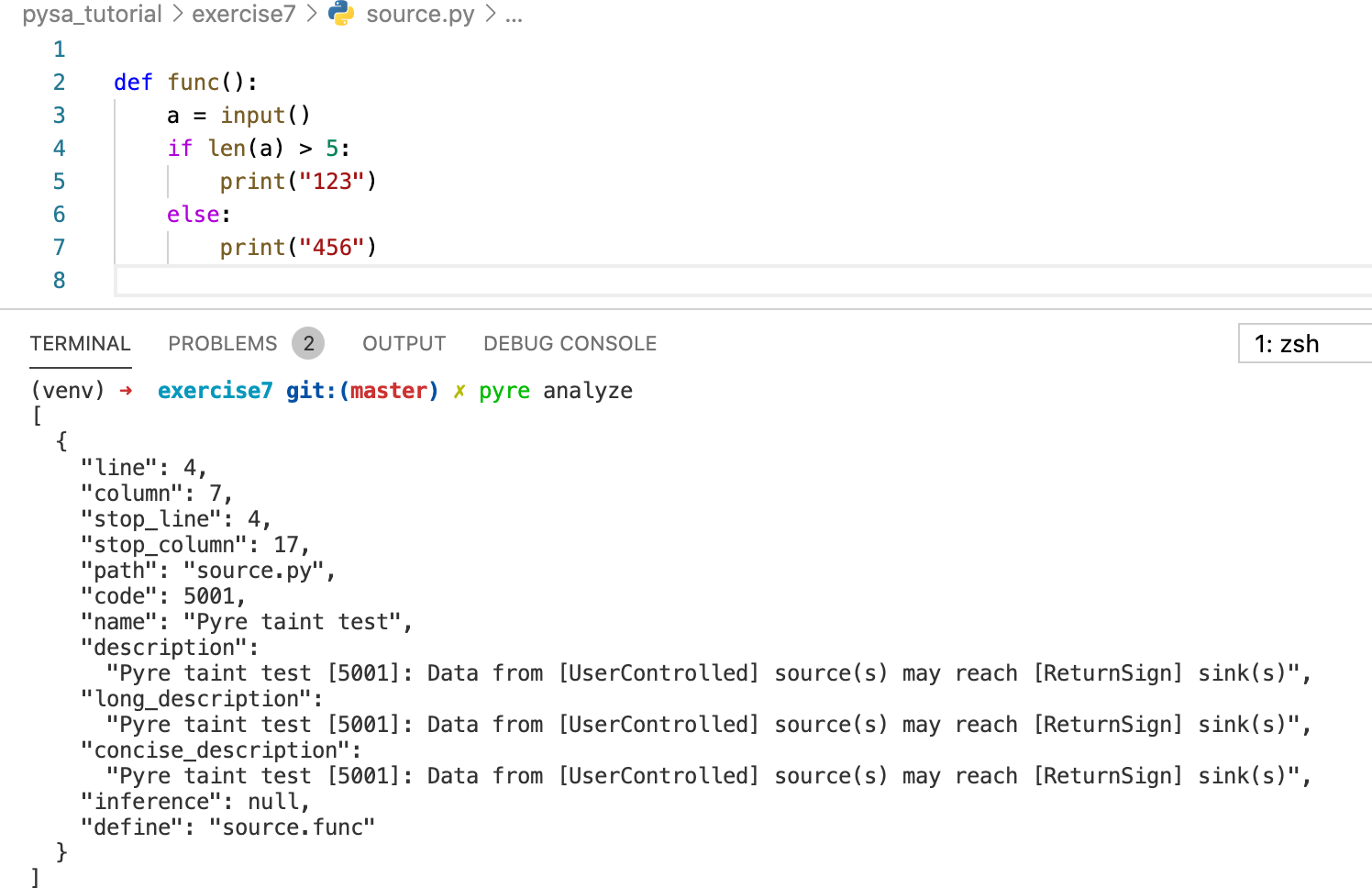The width and height of the screenshot is (1372, 888).
Task: Place cursor on 'def func():' line
Action: [186, 83]
